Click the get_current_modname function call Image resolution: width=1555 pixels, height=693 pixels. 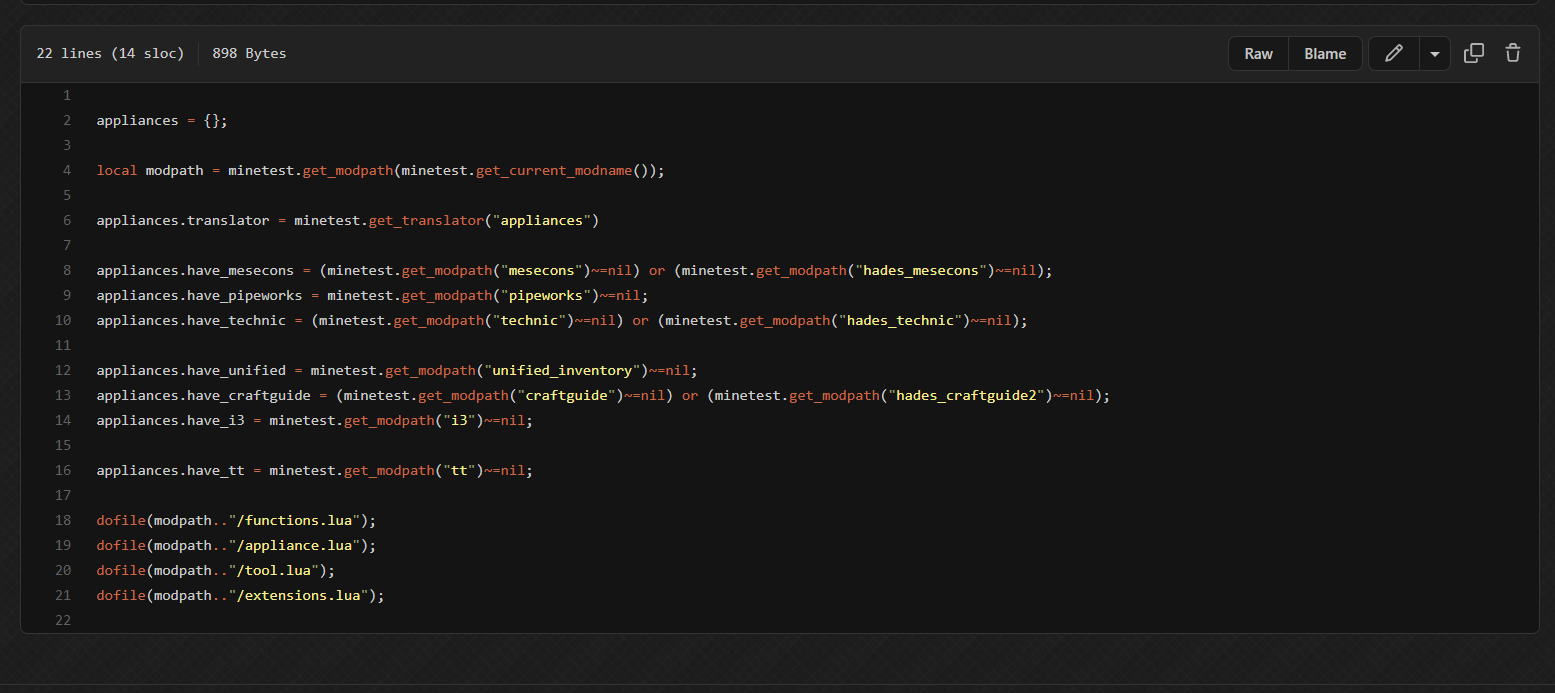[554, 170]
